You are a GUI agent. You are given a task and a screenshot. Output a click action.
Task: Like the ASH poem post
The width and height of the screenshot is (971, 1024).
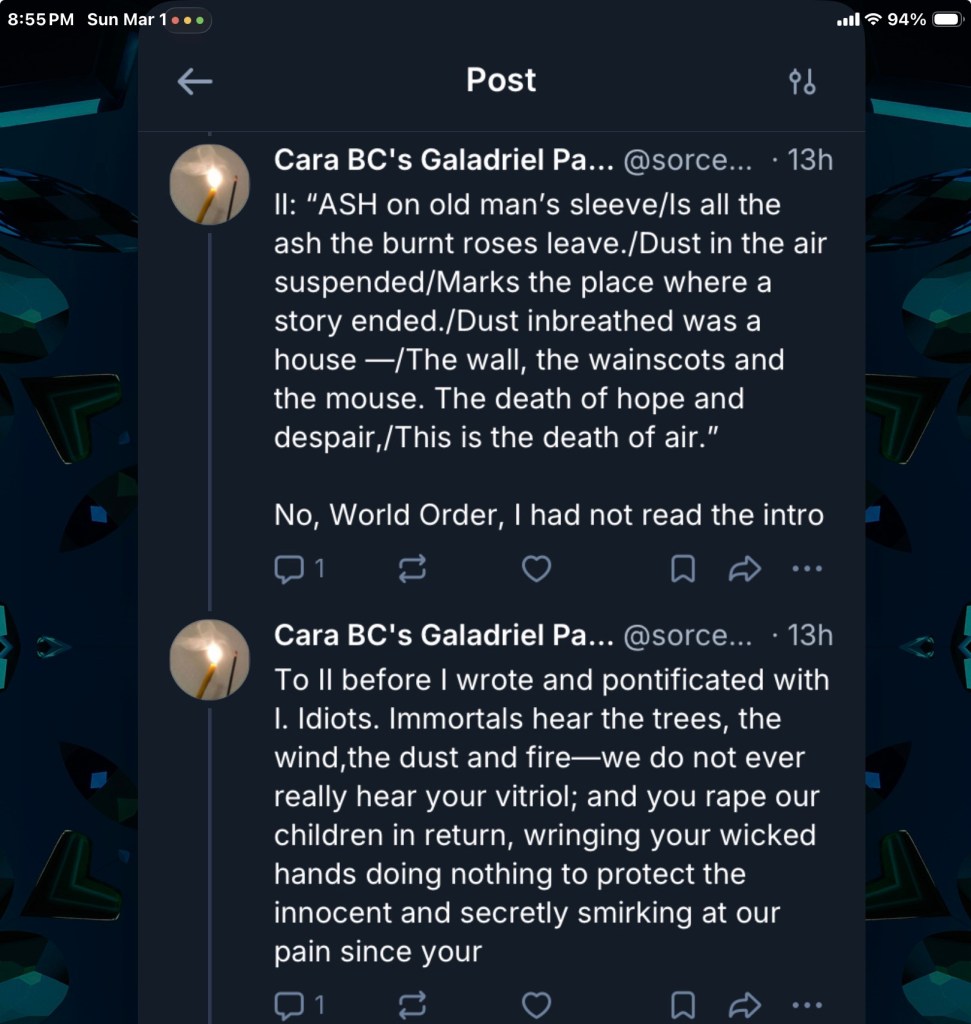tap(537, 569)
